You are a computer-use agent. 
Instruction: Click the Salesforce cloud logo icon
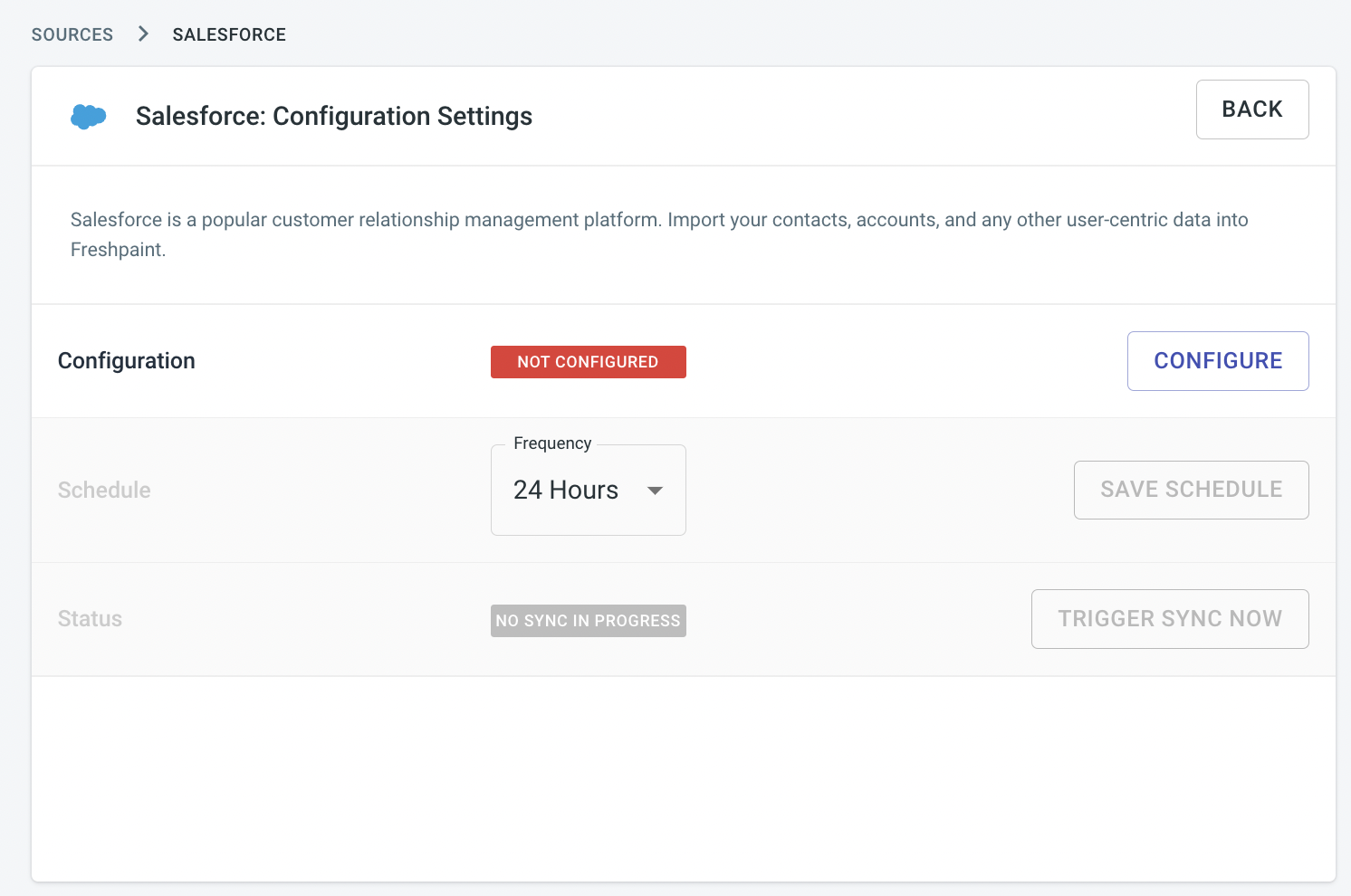point(89,117)
